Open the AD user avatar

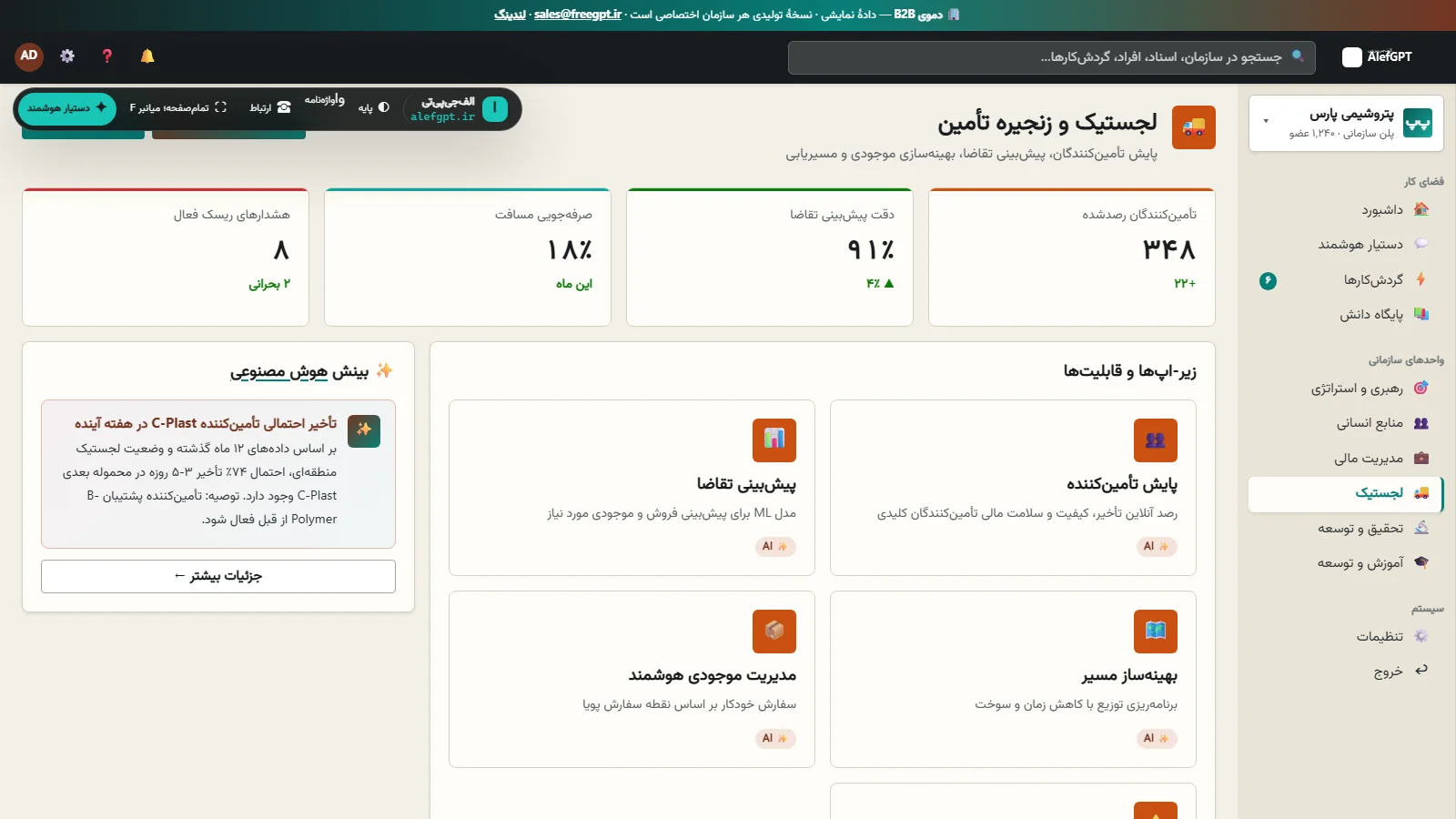click(x=29, y=56)
